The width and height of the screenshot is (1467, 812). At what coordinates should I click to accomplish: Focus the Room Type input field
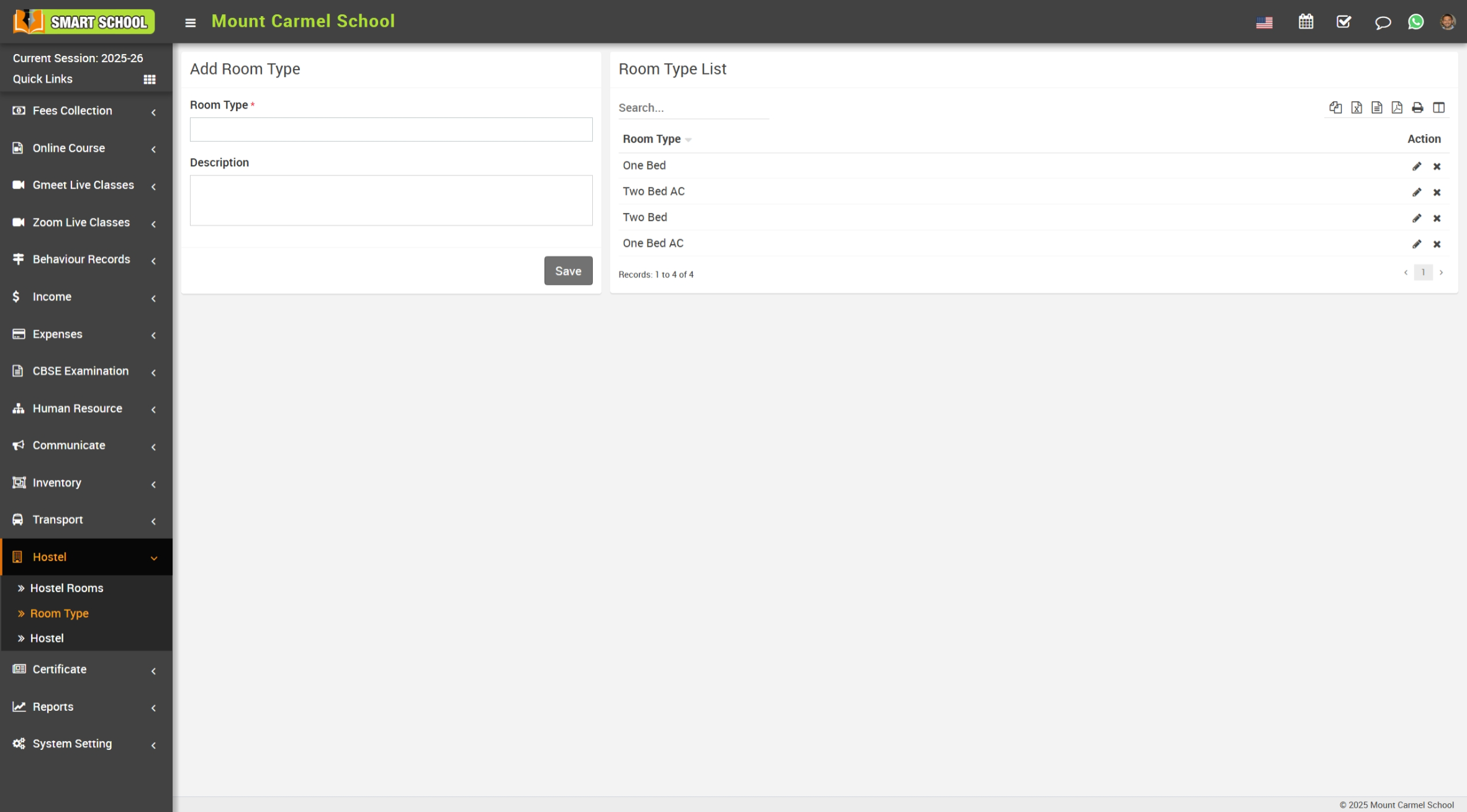pos(391,130)
